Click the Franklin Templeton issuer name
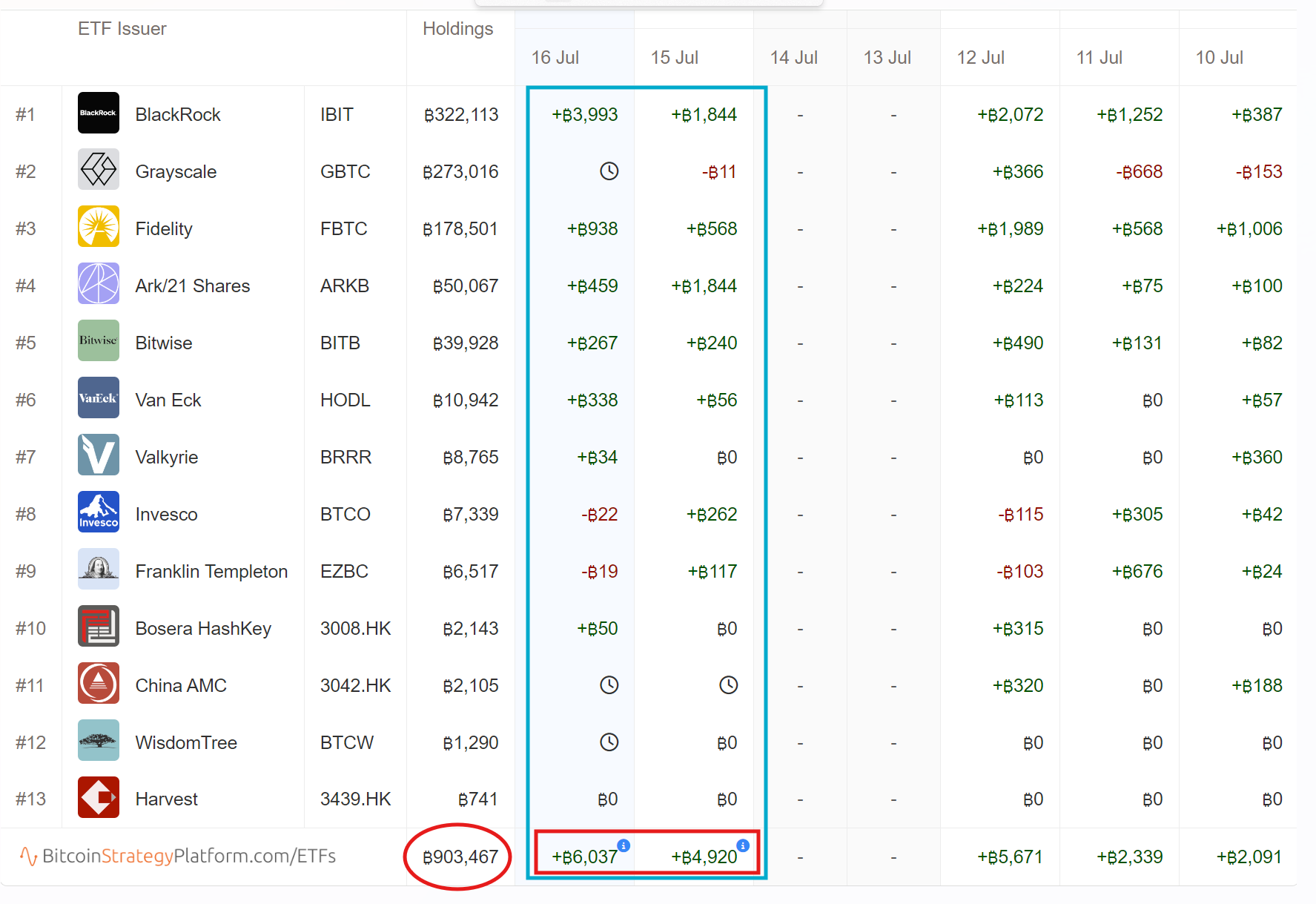This screenshot has width=1316, height=904. [211, 572]
